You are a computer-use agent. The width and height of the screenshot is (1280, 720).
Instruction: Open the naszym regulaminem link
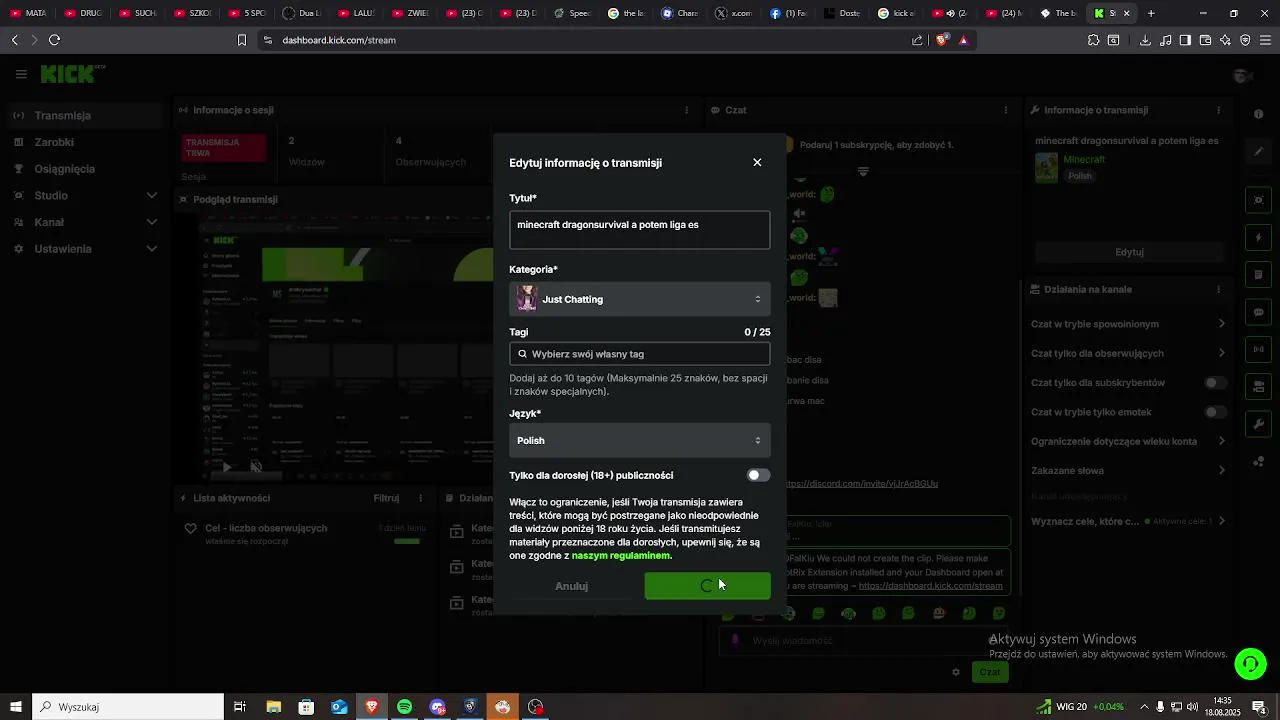tap(621, 556)
